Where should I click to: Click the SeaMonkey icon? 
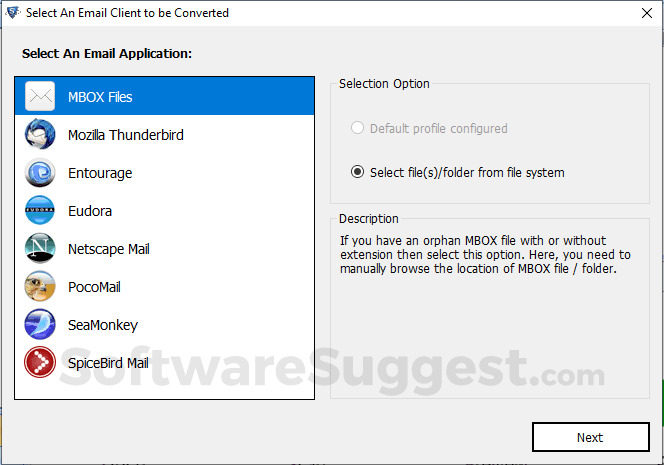coord(40,325)
